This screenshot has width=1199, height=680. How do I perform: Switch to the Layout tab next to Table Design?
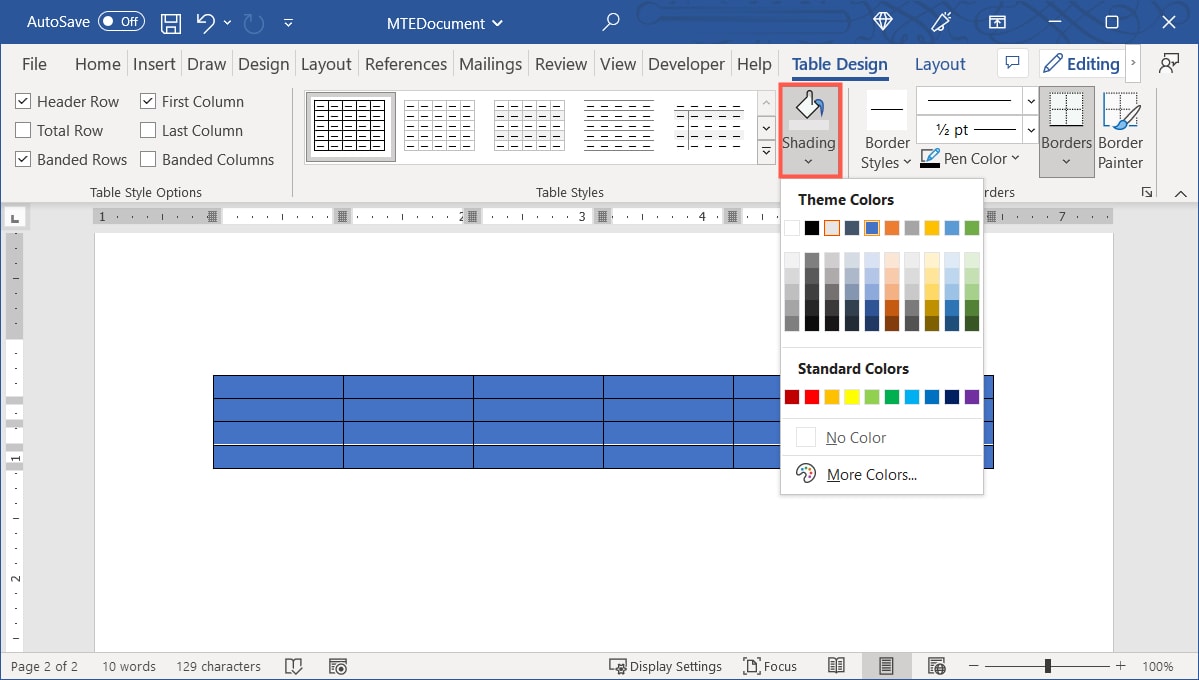coord(939,63)
